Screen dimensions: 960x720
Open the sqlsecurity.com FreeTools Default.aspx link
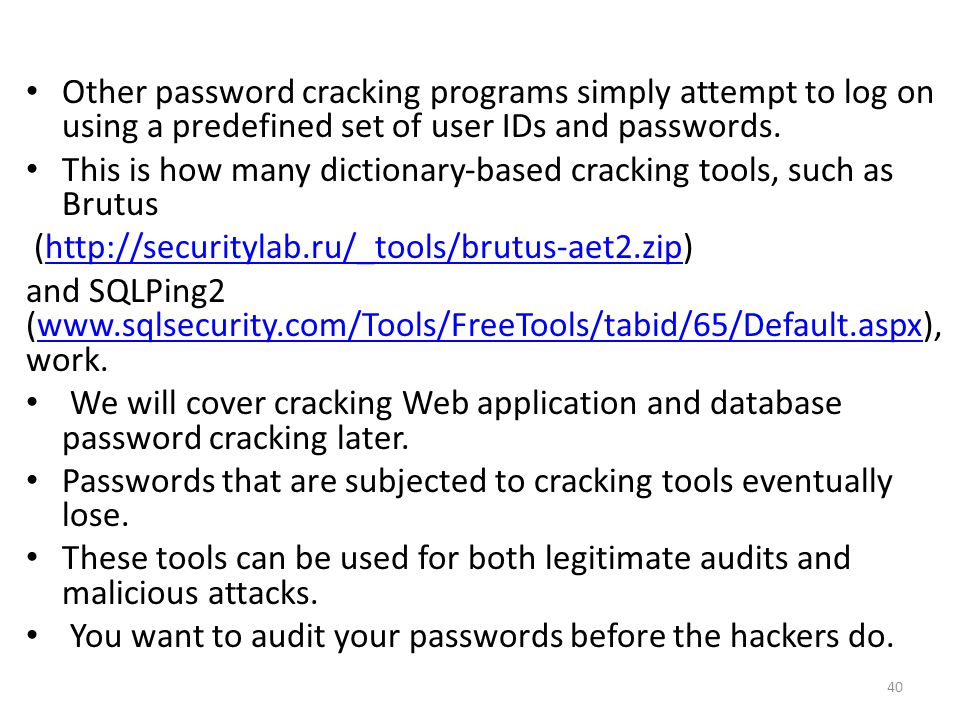pos(479,324)
